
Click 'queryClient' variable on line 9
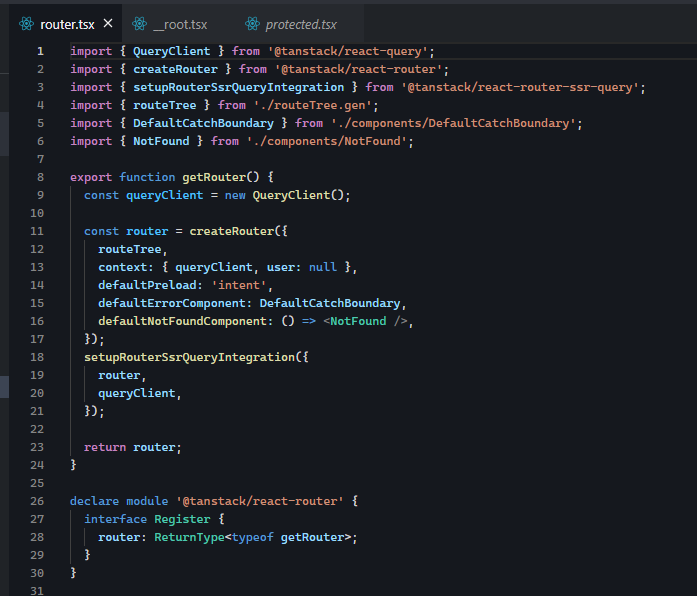click(x=164, y=195)
